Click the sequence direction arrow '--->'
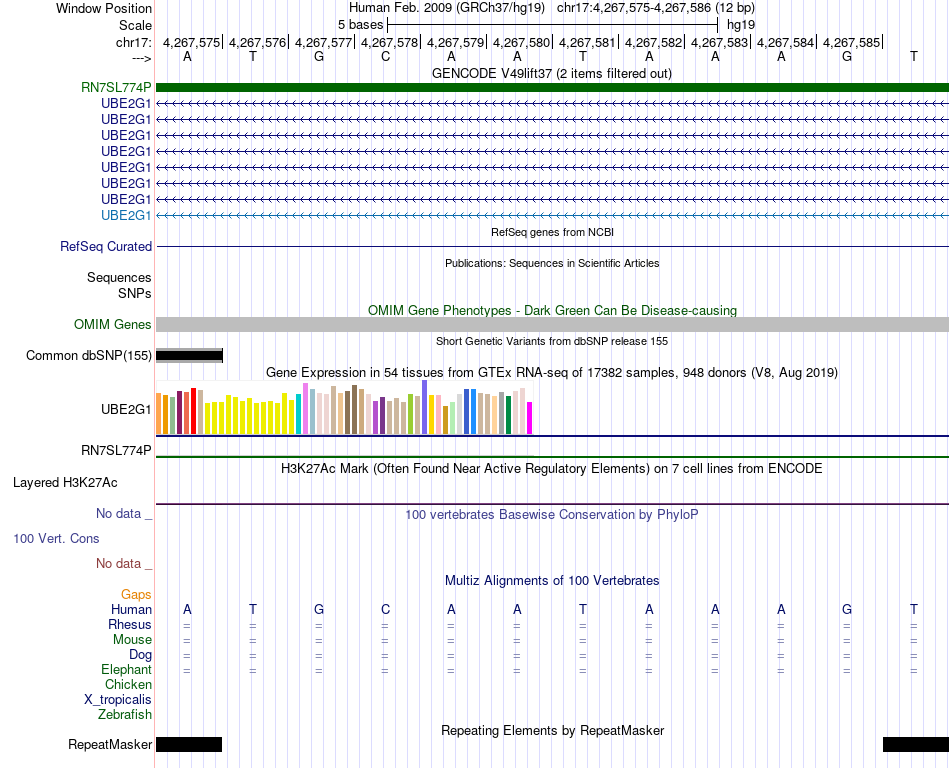 point(141,58)
